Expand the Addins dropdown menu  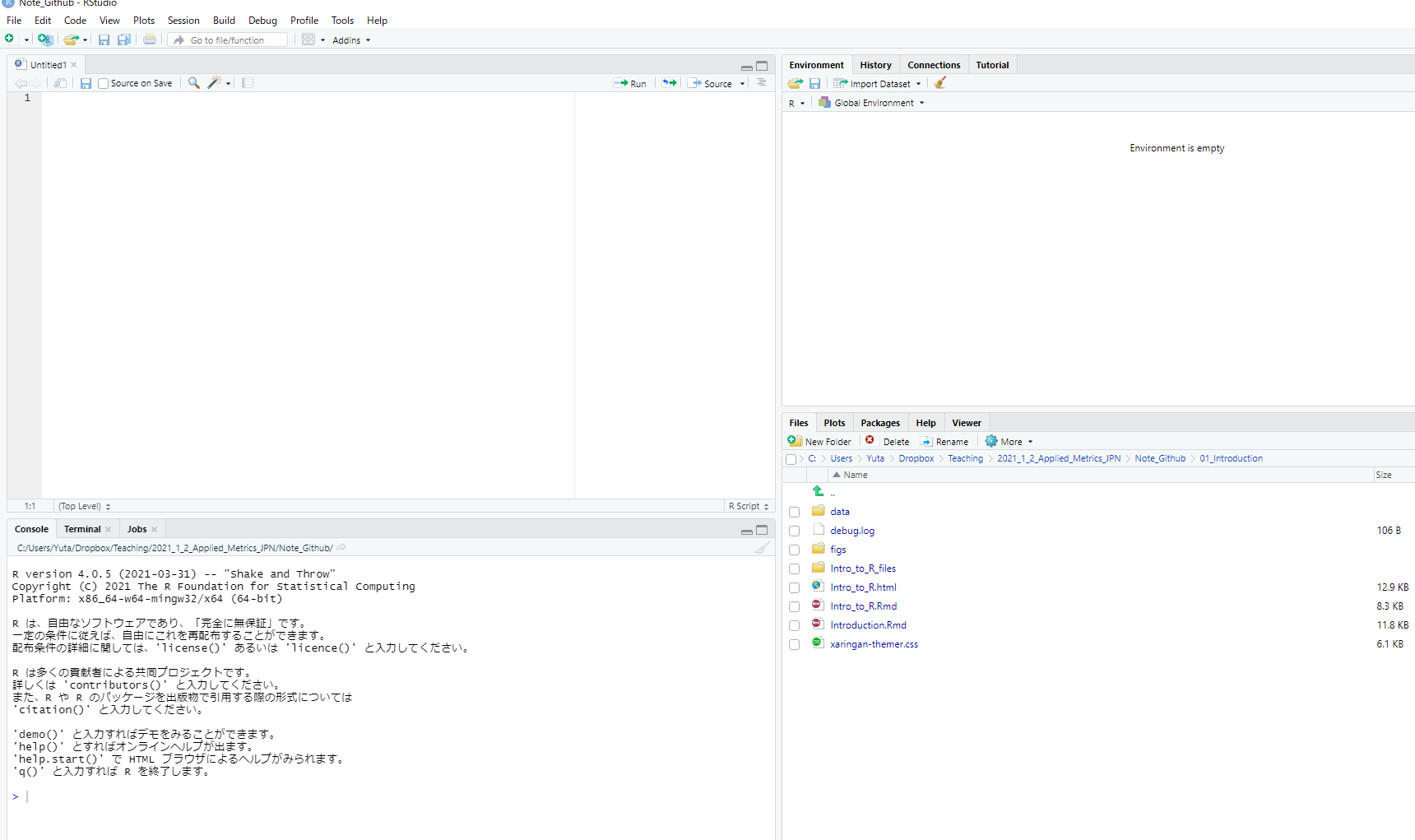click(350, 40)
